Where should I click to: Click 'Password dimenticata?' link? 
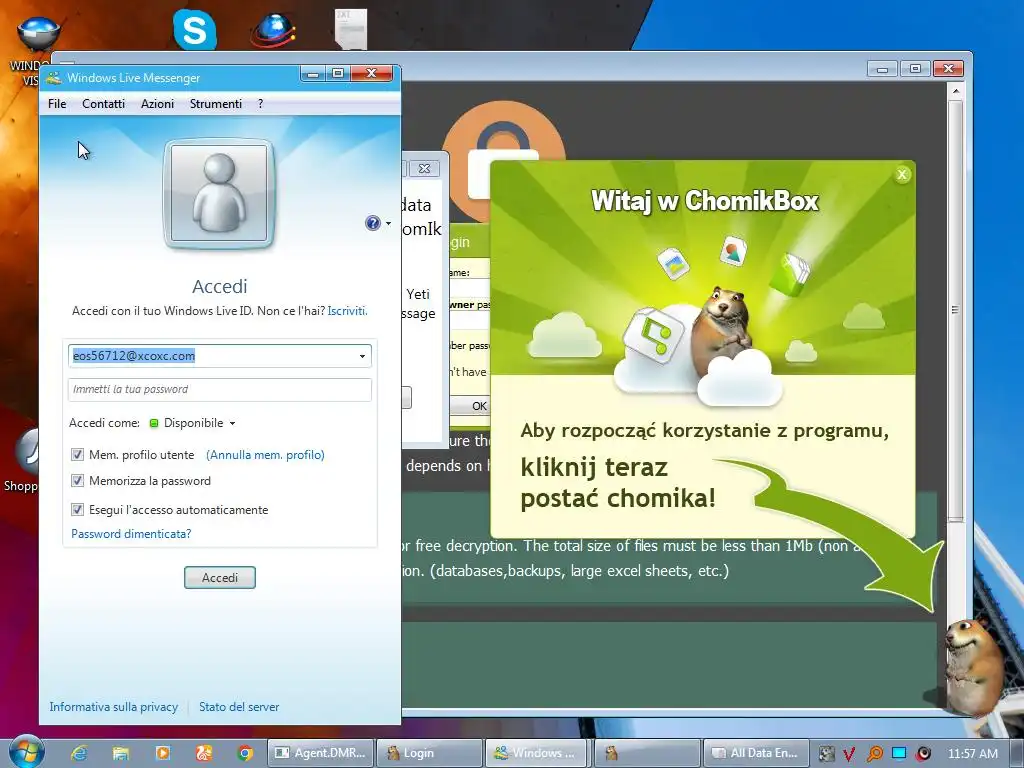(131, 534)
